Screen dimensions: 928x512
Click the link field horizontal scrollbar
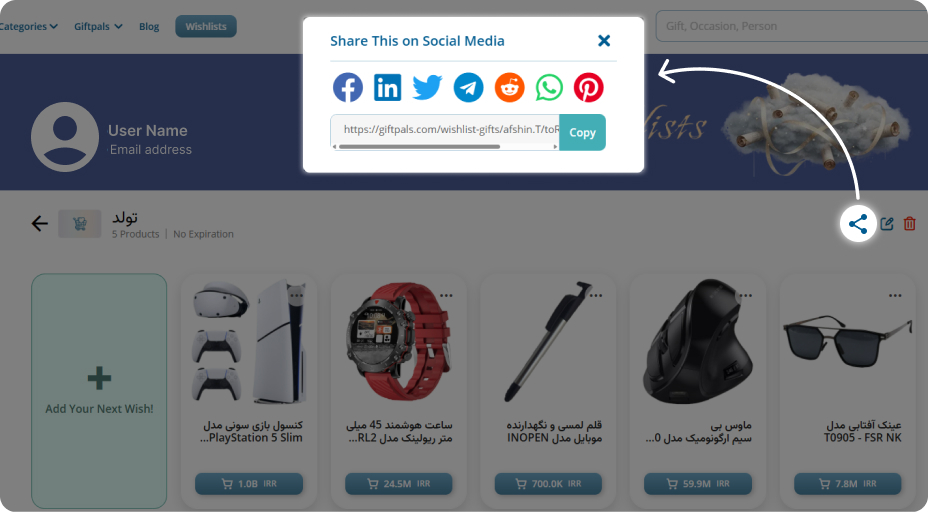445,146
